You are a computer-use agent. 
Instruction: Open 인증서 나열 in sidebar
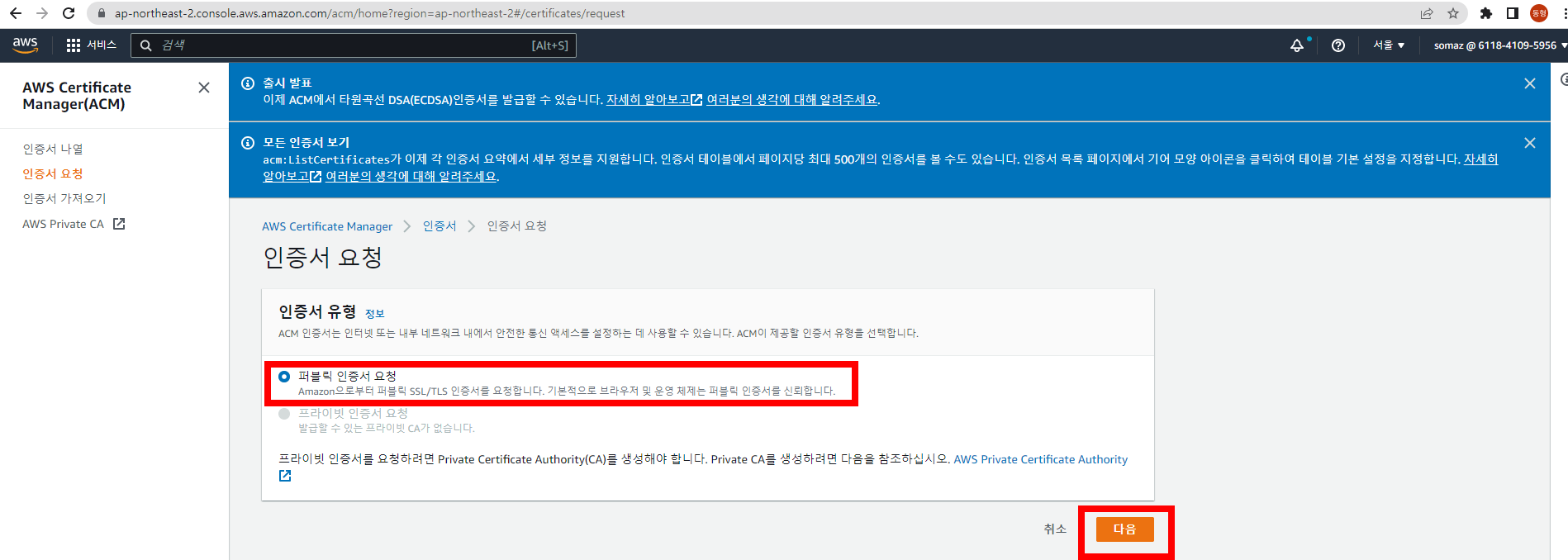click(53, 149)
